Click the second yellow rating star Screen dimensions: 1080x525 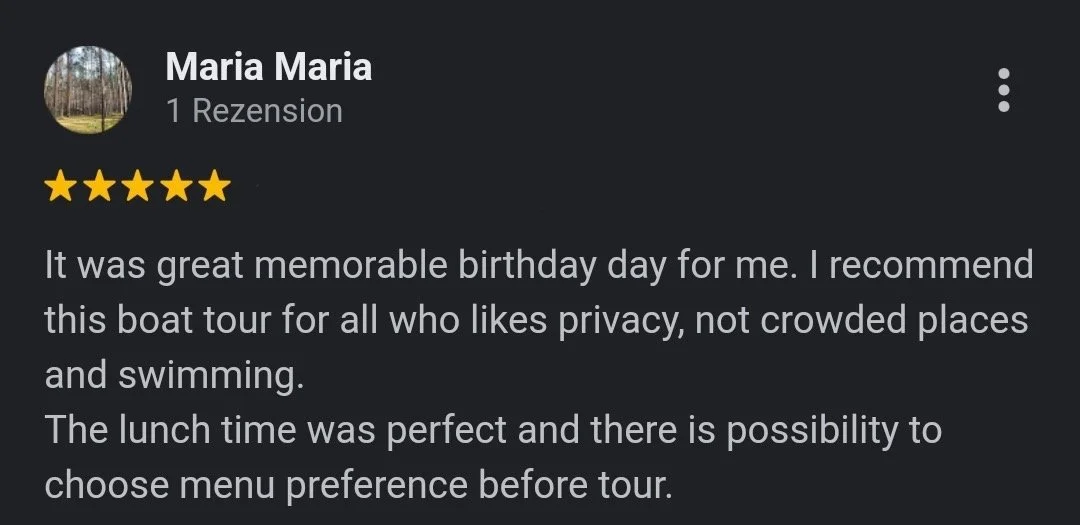point(100,186)
